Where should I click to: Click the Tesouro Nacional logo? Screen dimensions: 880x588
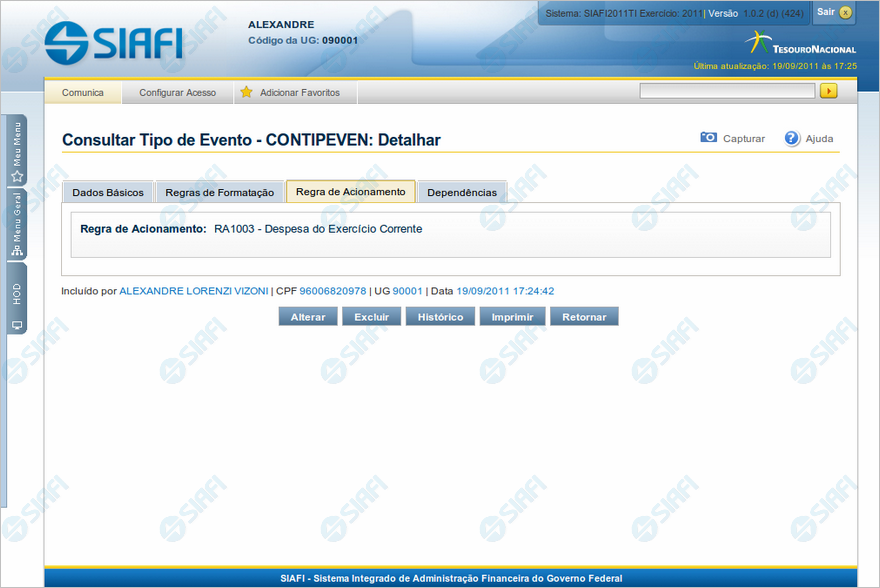(x=800, y=43)
